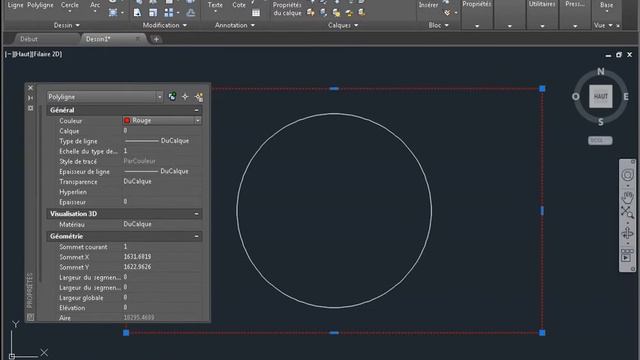Select the Cercle drawing tool
Viewport: 640px width, 360px height.
tap(69, 5)
